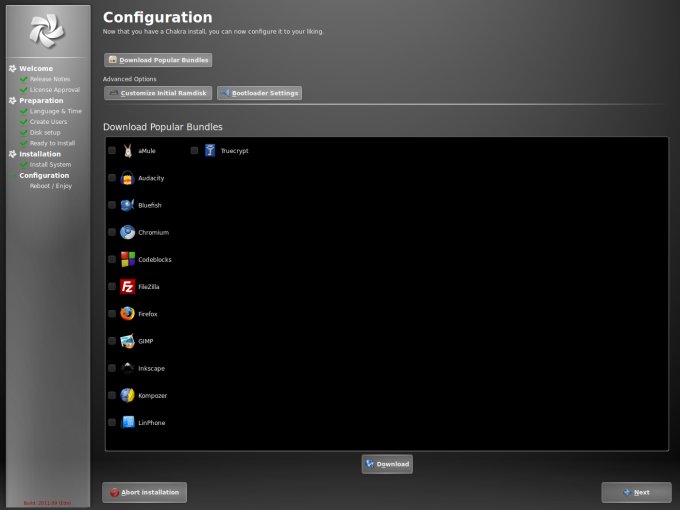Proceed with the Next button
Image resolution: width=680 pixels, height=510 pixels.
click(636, 492)
